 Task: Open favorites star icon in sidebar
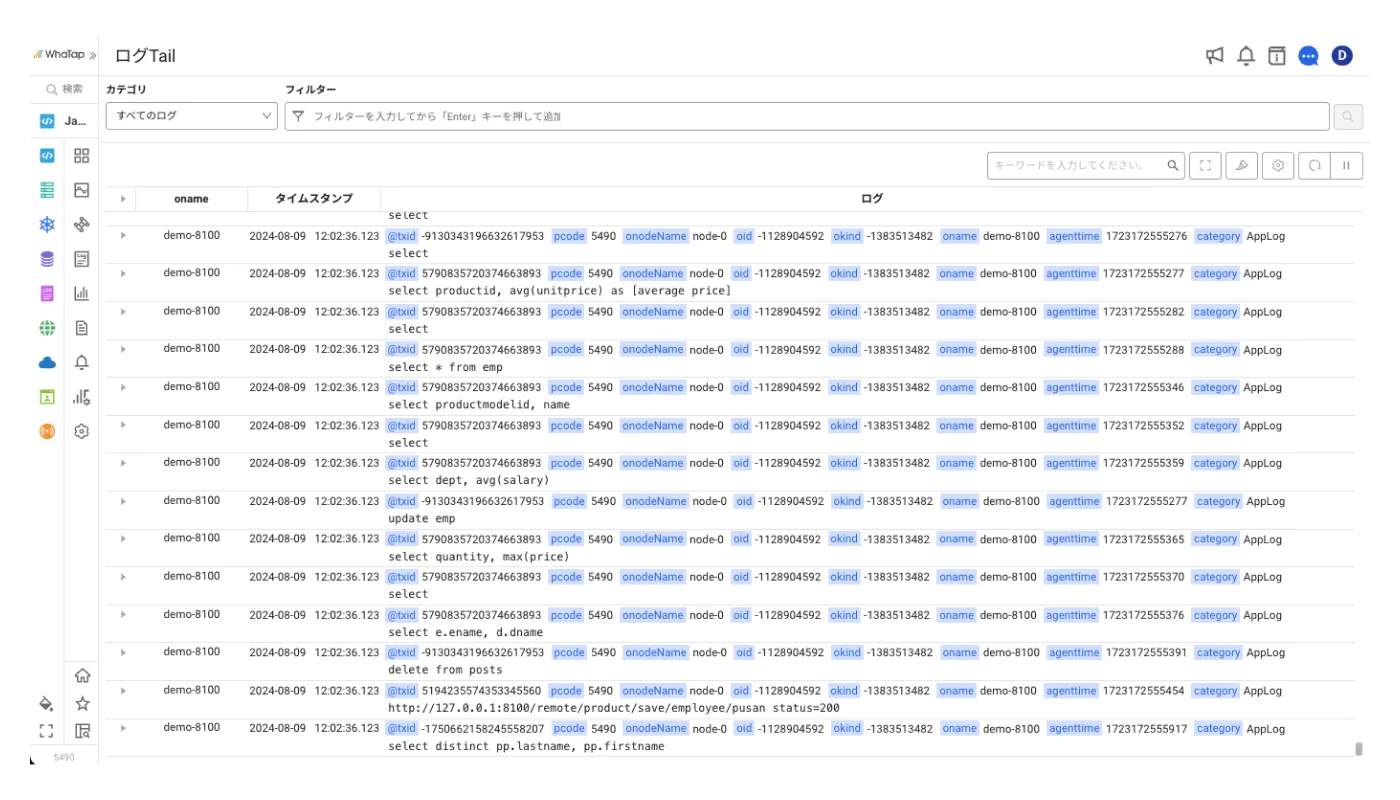83,704
